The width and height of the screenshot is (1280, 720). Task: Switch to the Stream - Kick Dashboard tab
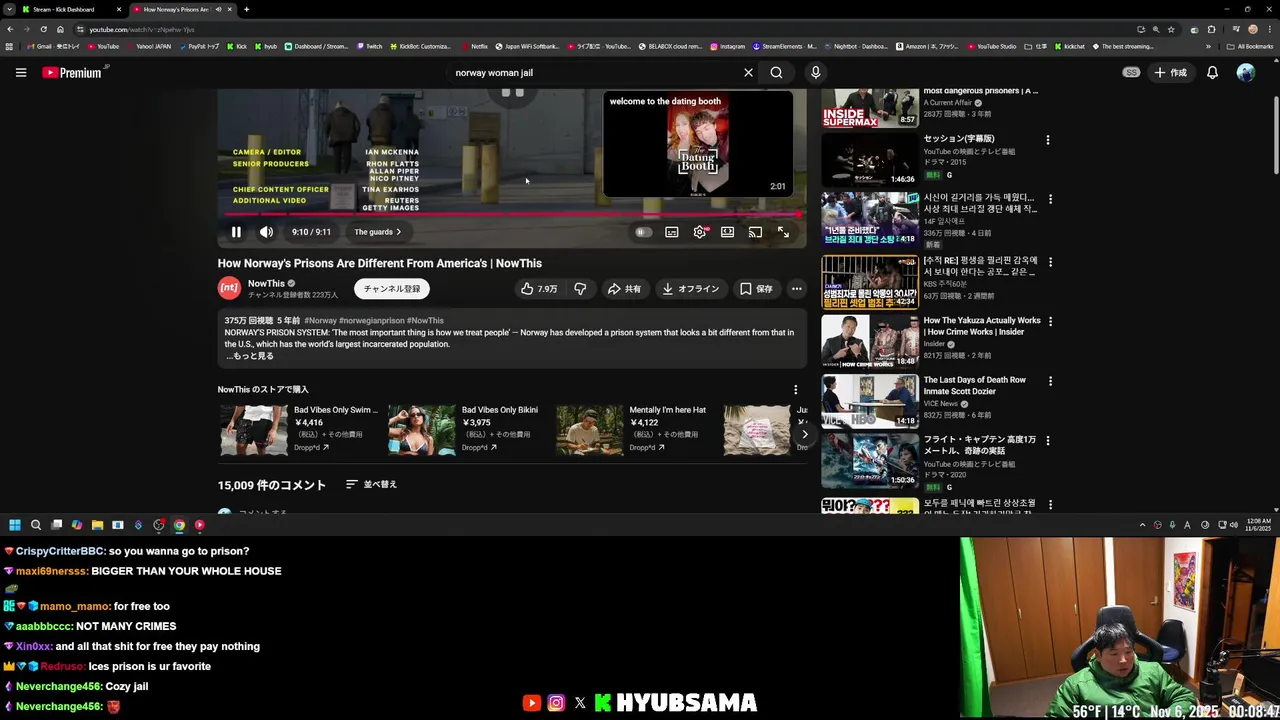coord(70,9)
